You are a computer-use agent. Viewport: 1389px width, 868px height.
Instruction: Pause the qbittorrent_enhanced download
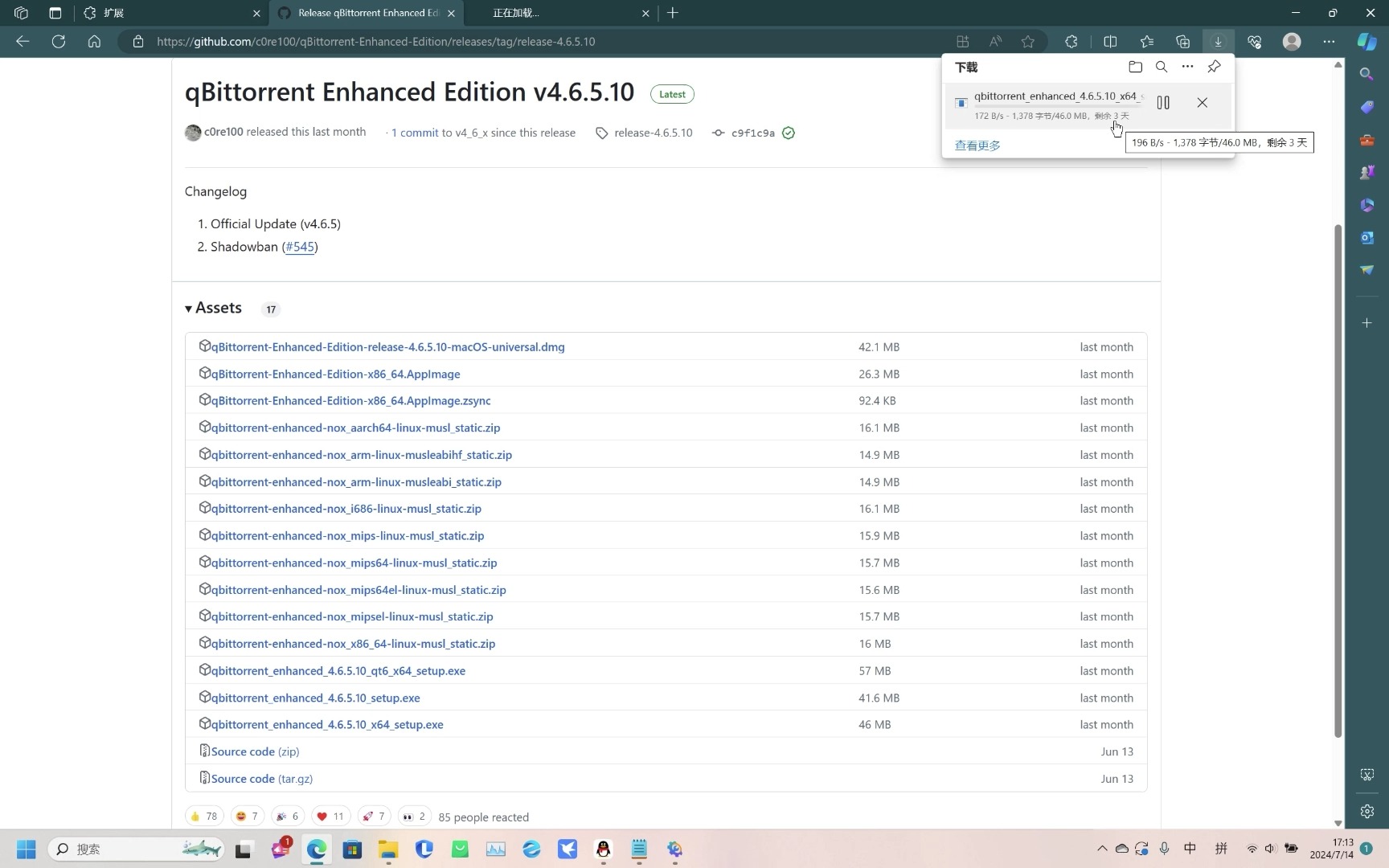point(1163,103)
